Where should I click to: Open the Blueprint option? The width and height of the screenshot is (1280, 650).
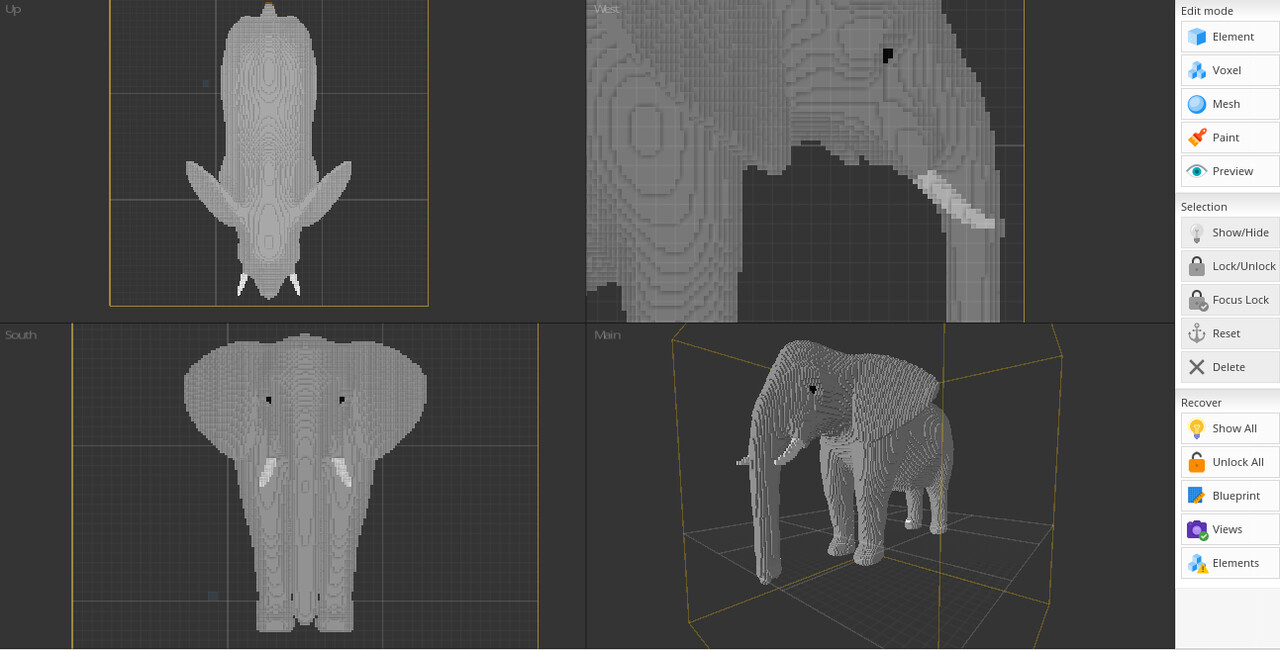(1229, 496)
